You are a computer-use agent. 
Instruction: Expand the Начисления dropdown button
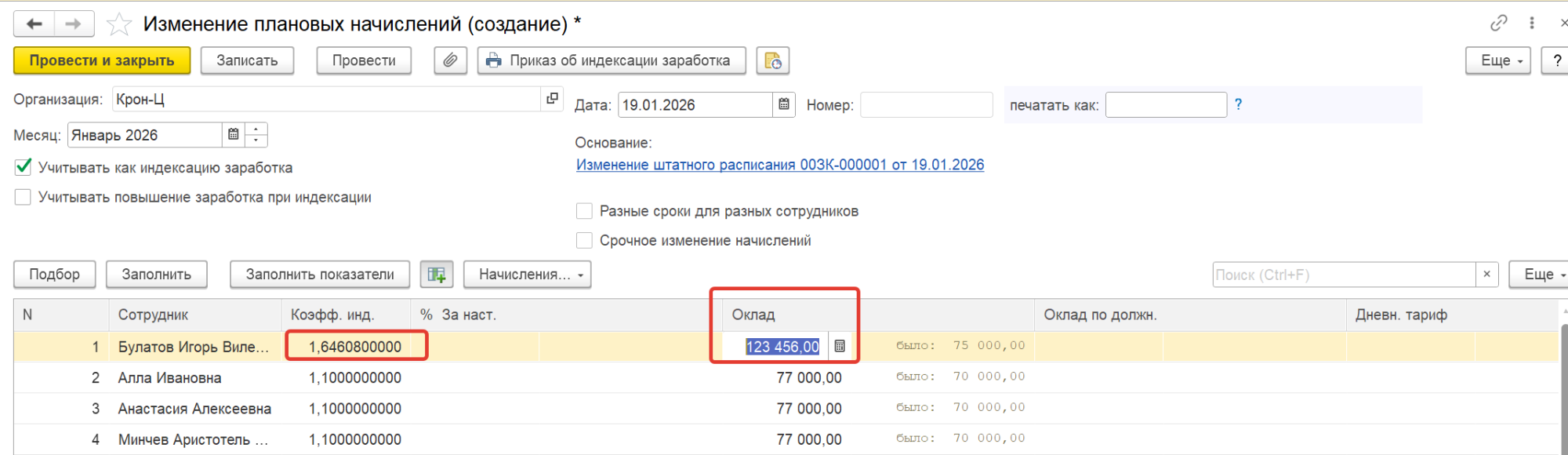coord(527,275)
